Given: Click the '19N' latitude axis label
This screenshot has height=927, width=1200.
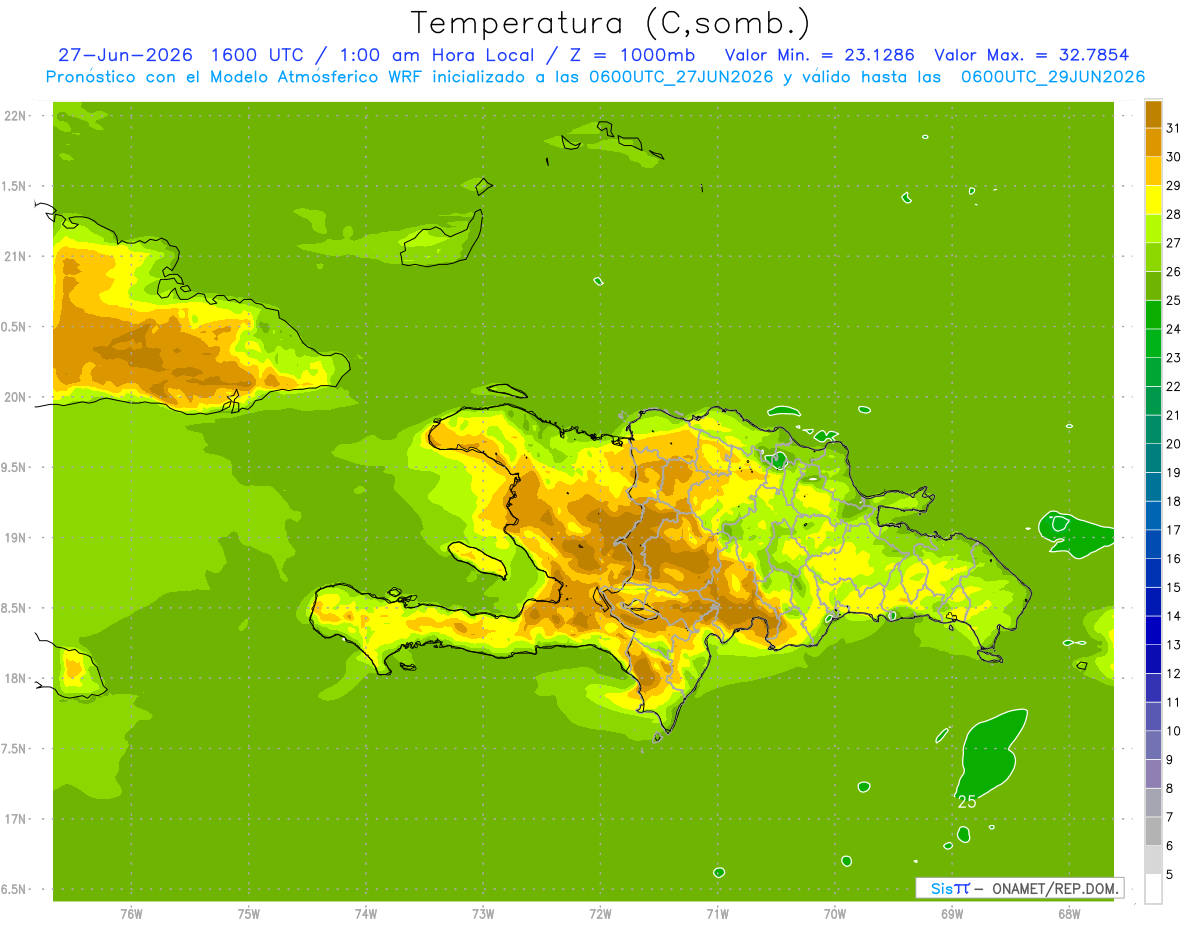Looking at the screenshot, I should [17, 537].
